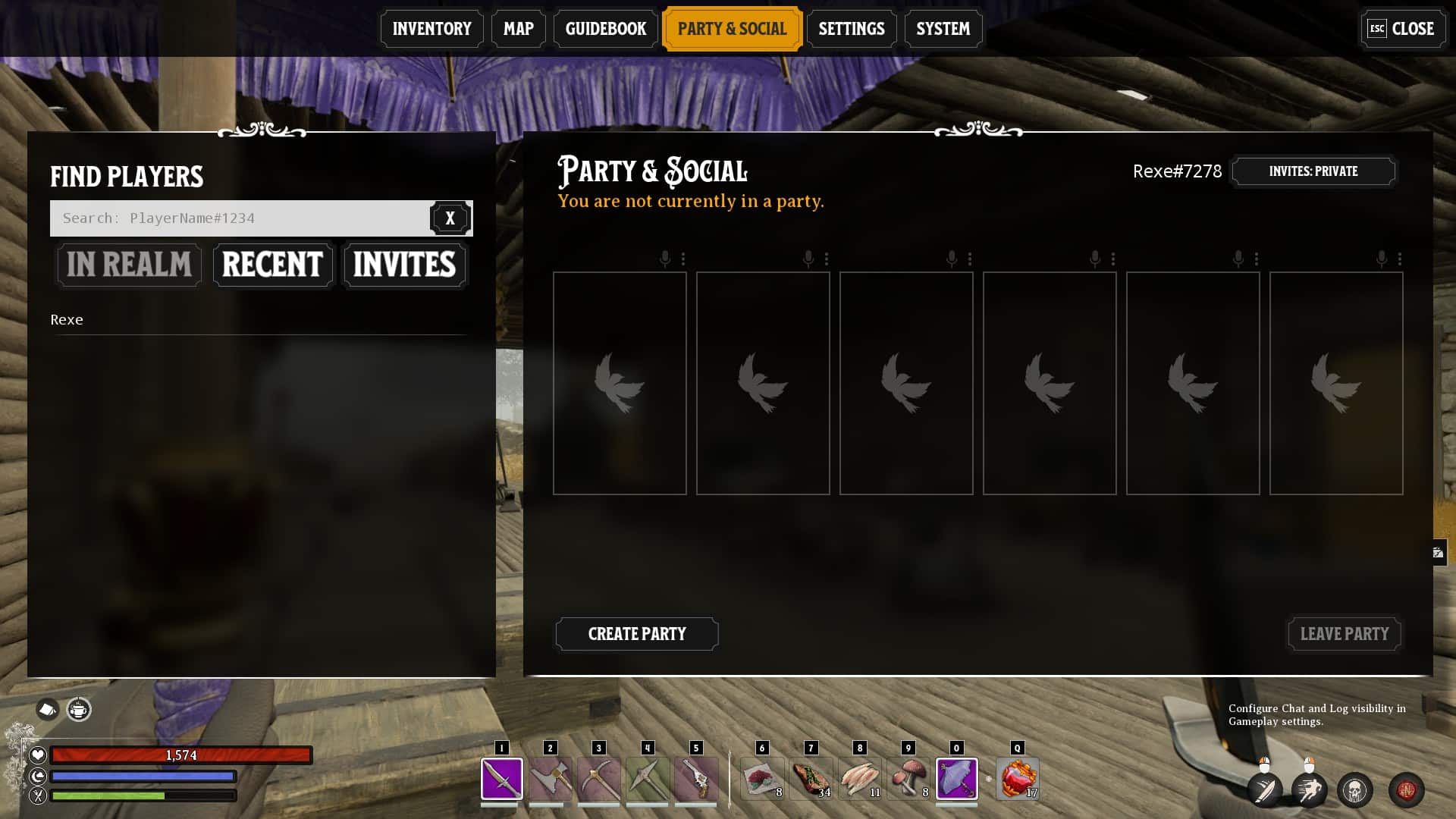1456x819 pixels.
Task: Click the Create Party button
Action: click(x=637, y=634)
